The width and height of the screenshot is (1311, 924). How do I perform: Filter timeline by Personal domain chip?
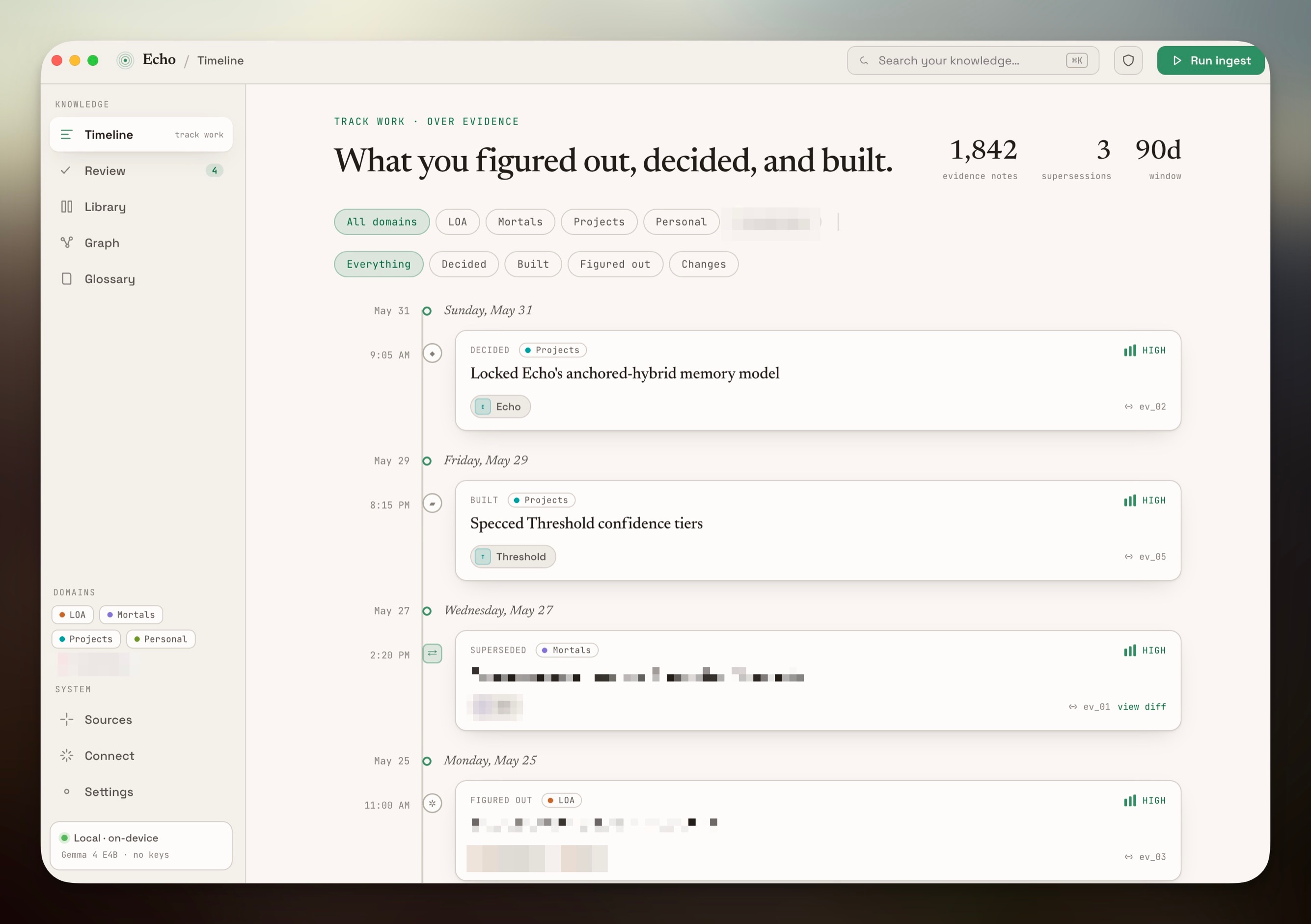(x=681, y=221)
